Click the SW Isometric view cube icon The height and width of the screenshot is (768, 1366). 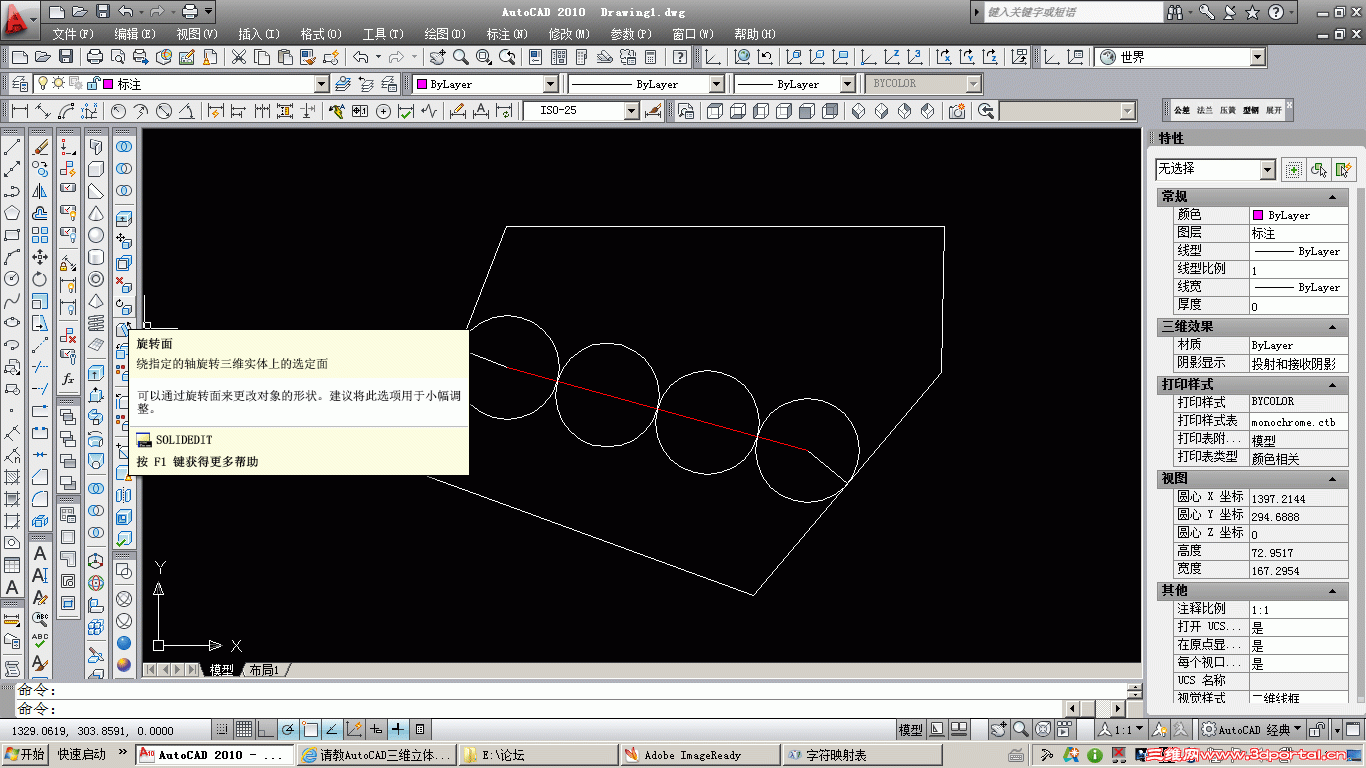858,111
